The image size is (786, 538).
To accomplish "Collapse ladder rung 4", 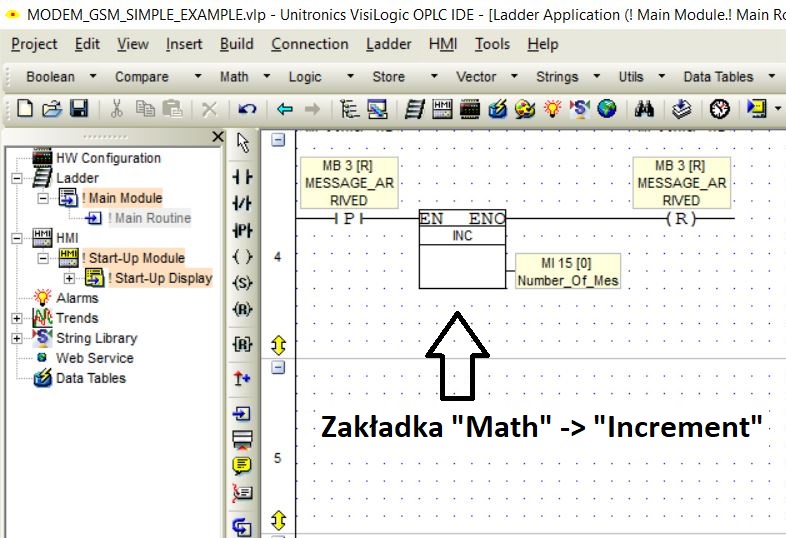I will [x=278, y=139].
